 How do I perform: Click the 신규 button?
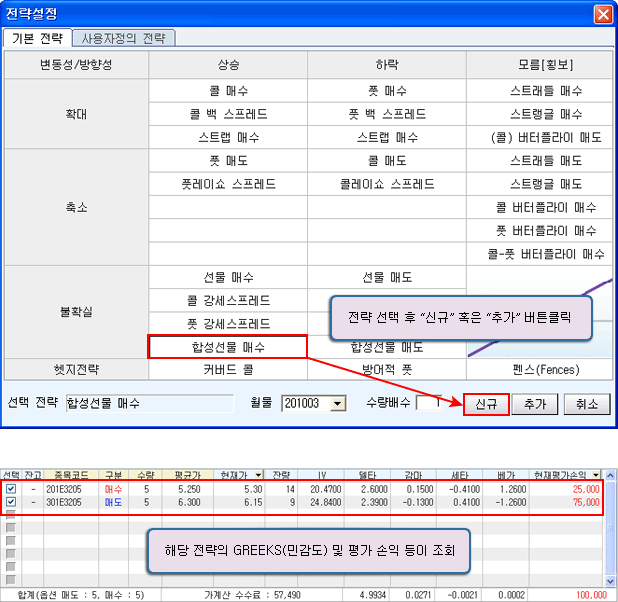[487, 403]
